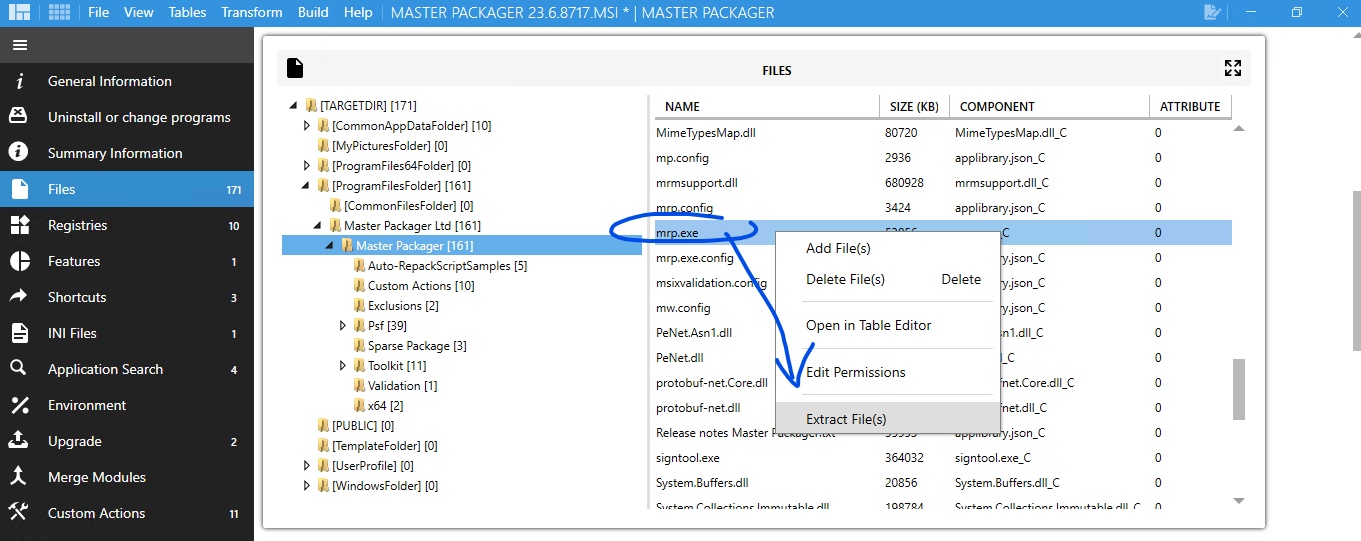Sort by the SIZE (KB) column header
Viewport: 1361px width, 541px height.
[x=915, y=106]
